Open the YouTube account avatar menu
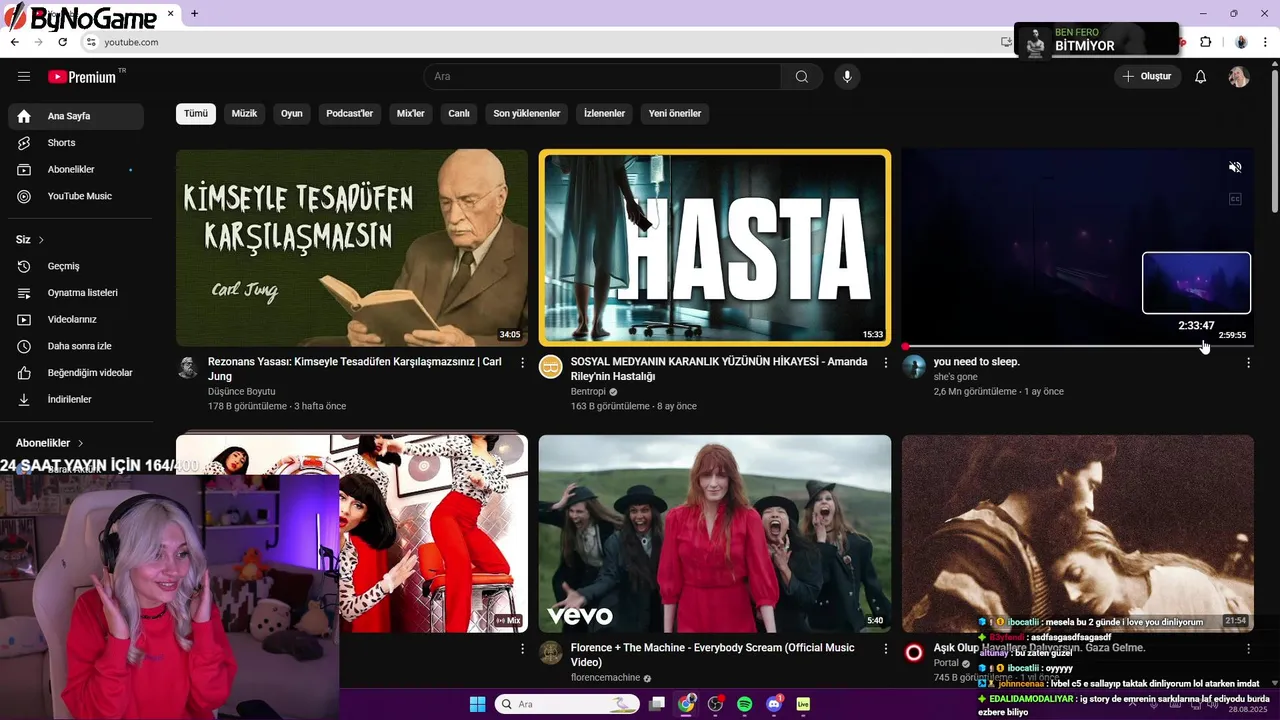Screen dimensions: 1280x720 point(1239,77)
